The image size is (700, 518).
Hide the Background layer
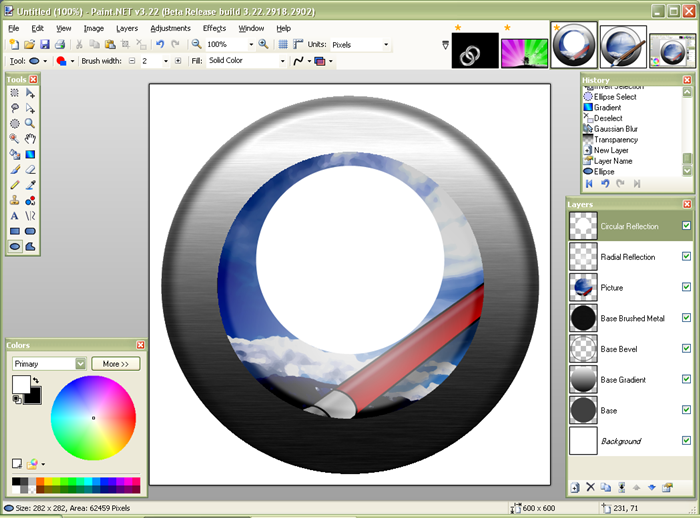tap(686, 441)
